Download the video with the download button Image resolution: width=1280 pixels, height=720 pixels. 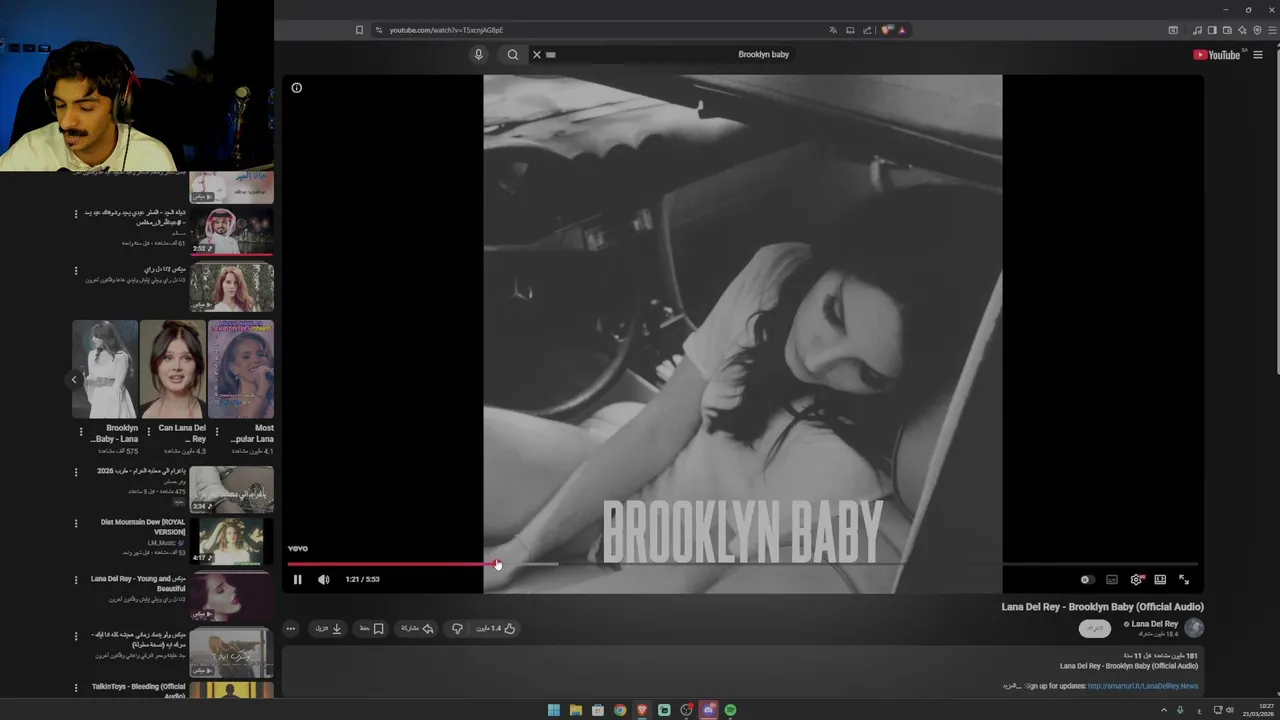coord(329,628)
